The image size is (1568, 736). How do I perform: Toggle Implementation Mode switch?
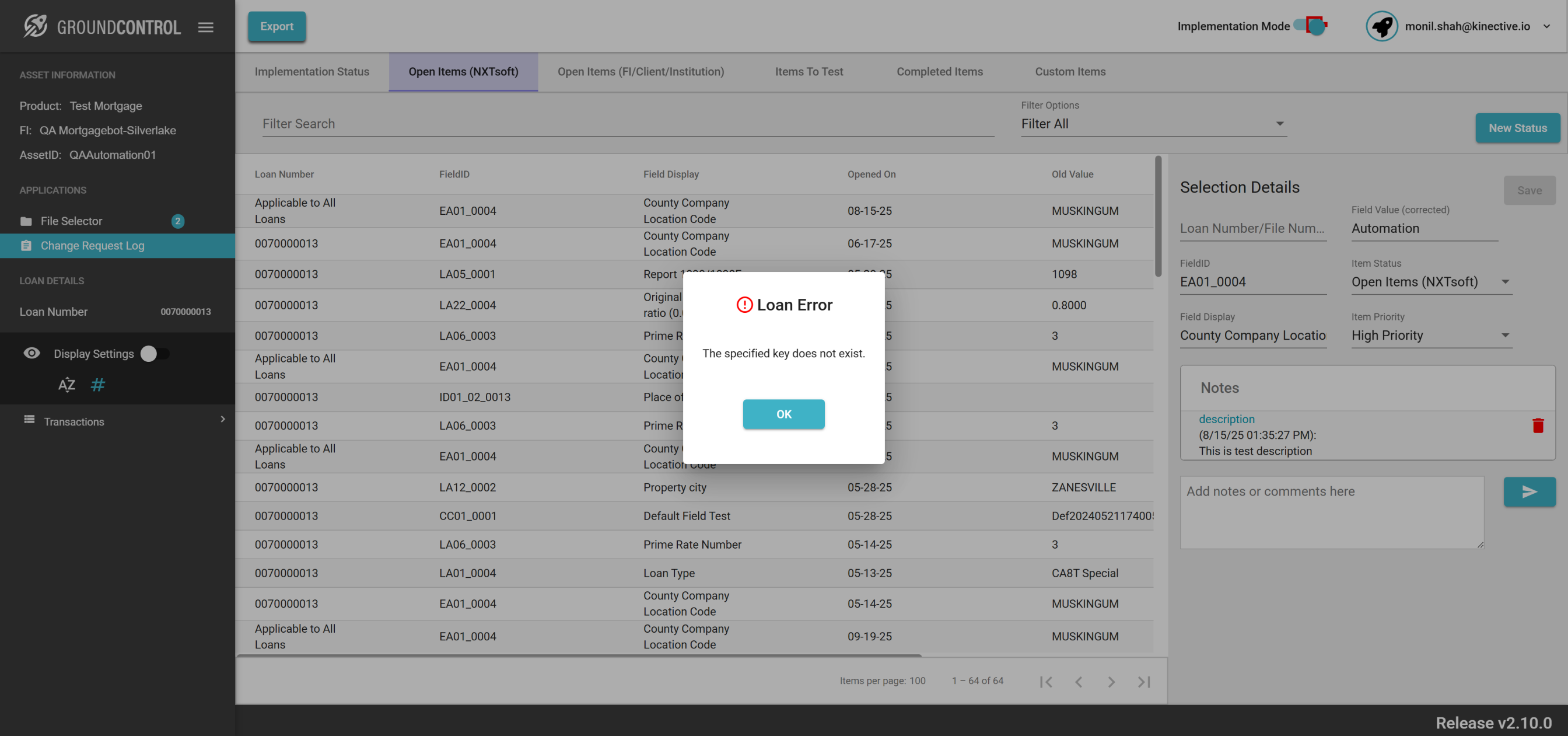(1311, 26)
